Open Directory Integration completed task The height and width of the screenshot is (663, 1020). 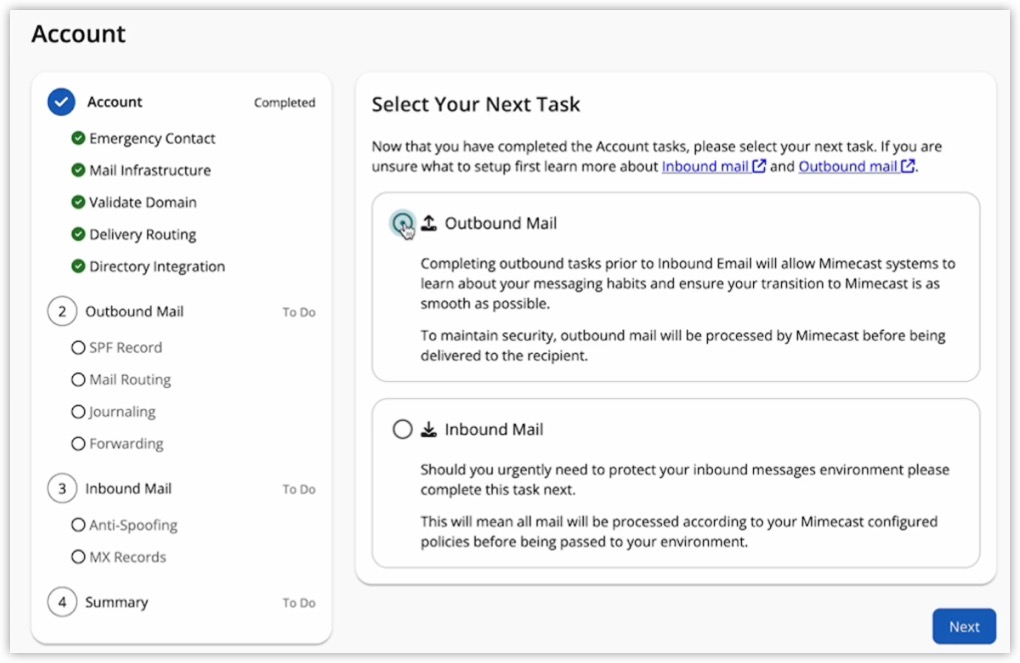pos(157,267)
